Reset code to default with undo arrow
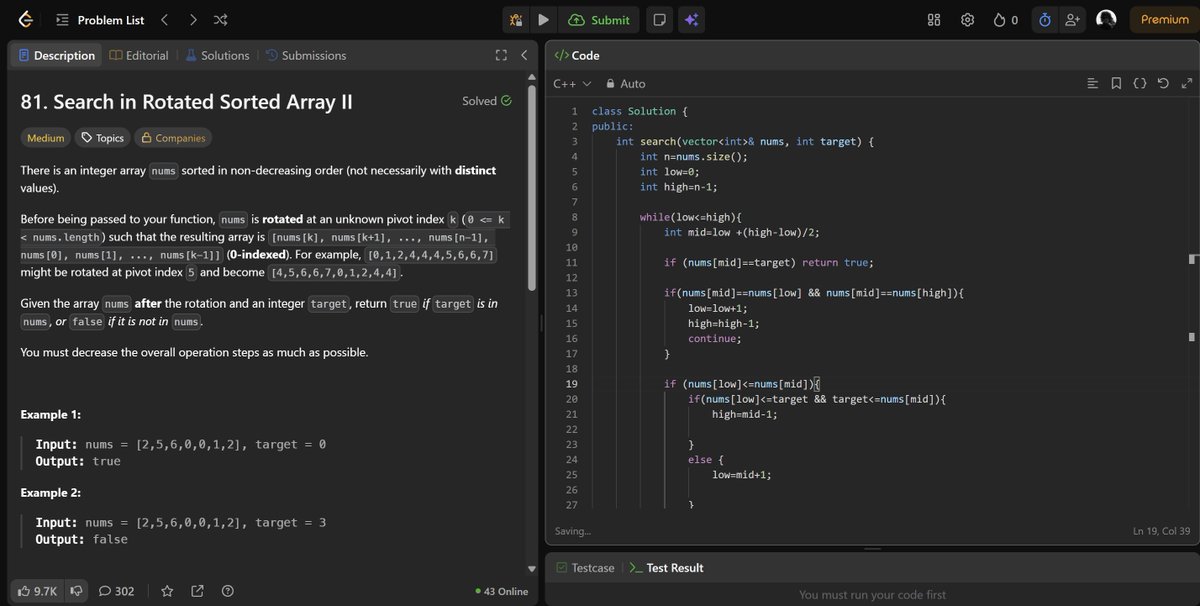 (1163, 83)
